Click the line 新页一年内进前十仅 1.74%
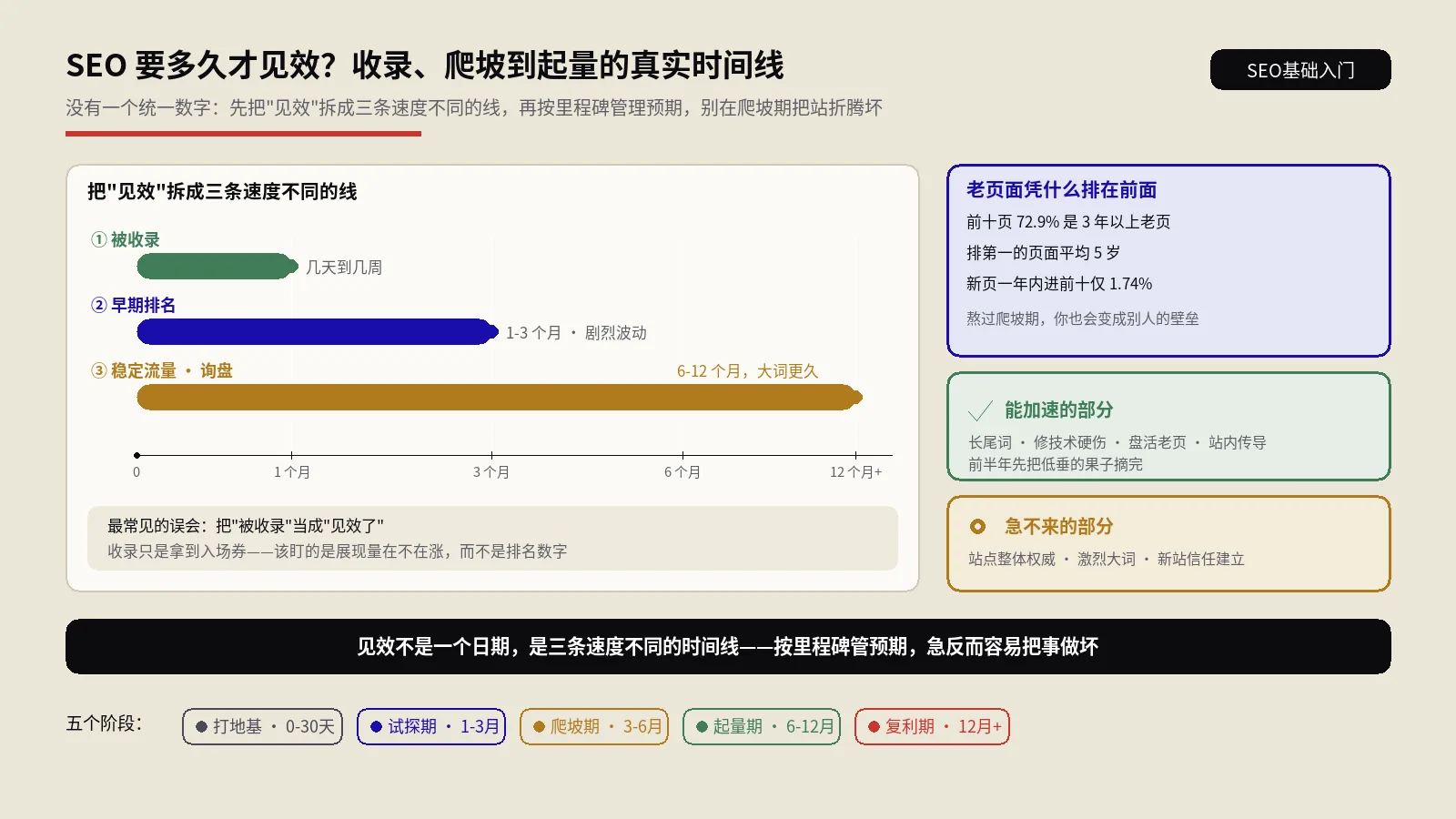The image size is (1456, 819). tap(1059, 283)
